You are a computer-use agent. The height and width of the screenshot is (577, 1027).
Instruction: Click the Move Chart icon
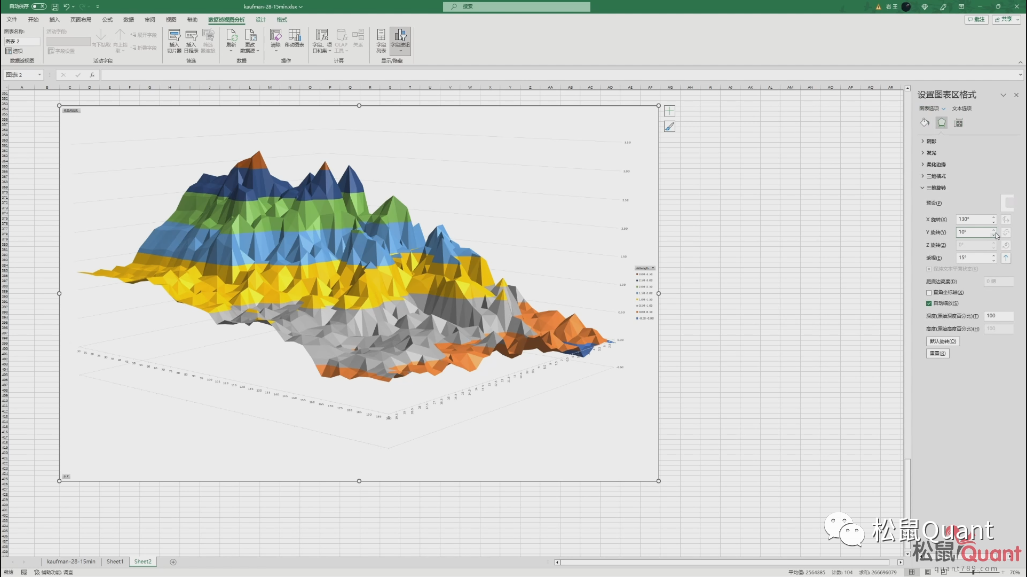(294, 39)
